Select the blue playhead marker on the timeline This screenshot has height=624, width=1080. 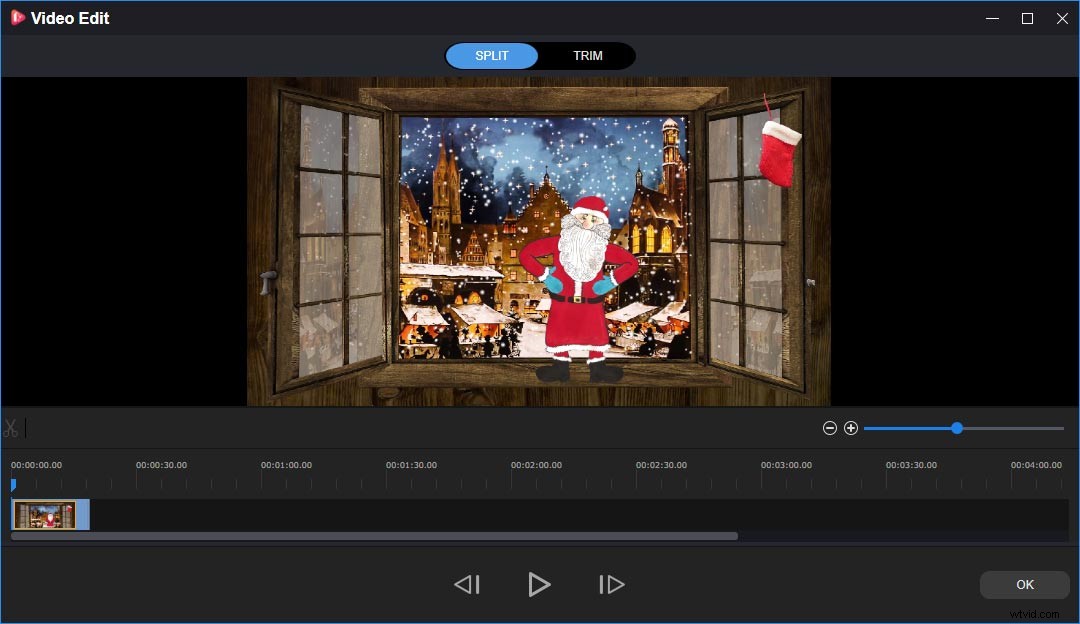13,485
